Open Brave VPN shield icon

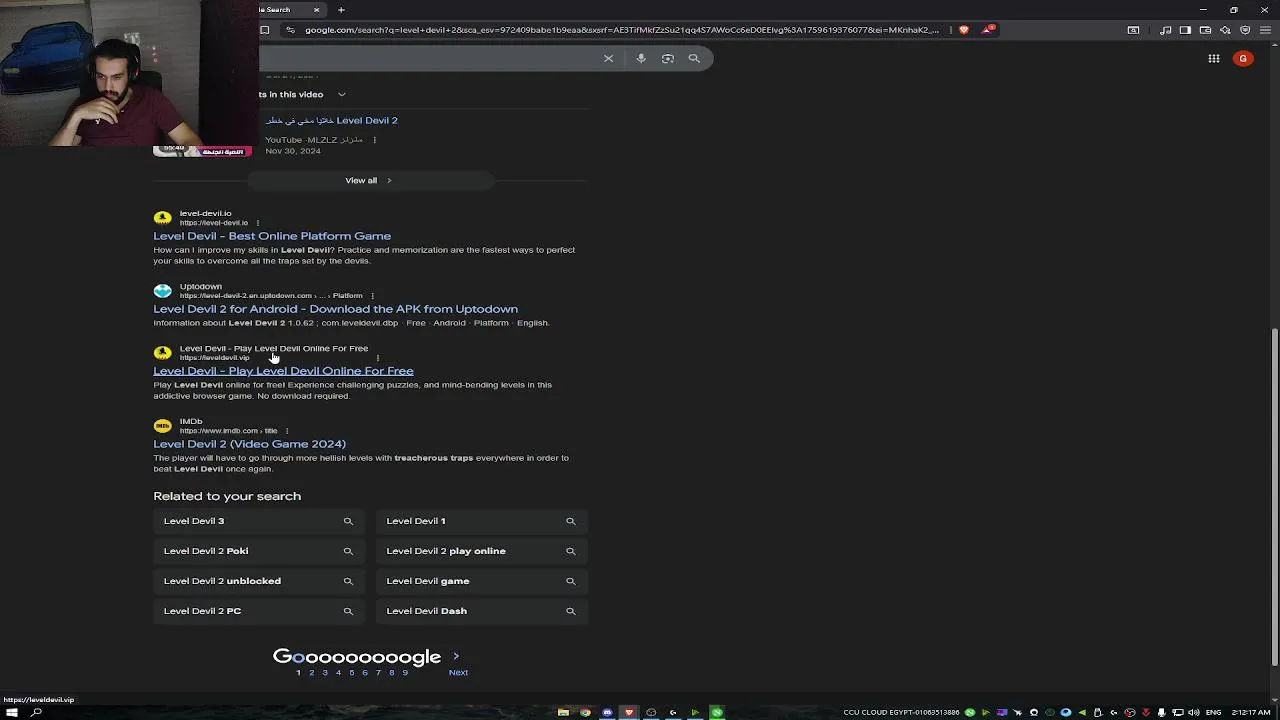(x=1245, y=30)
